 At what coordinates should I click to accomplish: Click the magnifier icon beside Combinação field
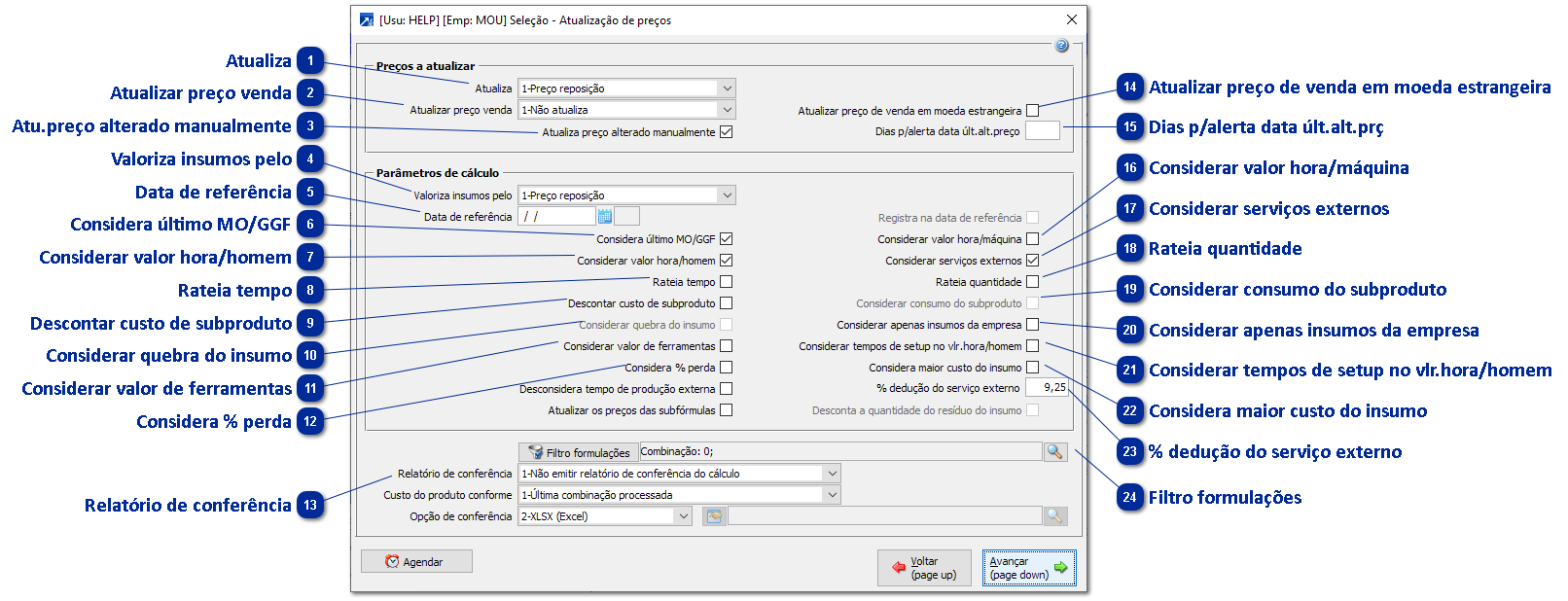pyautogui.click(x=1054, y=452)
